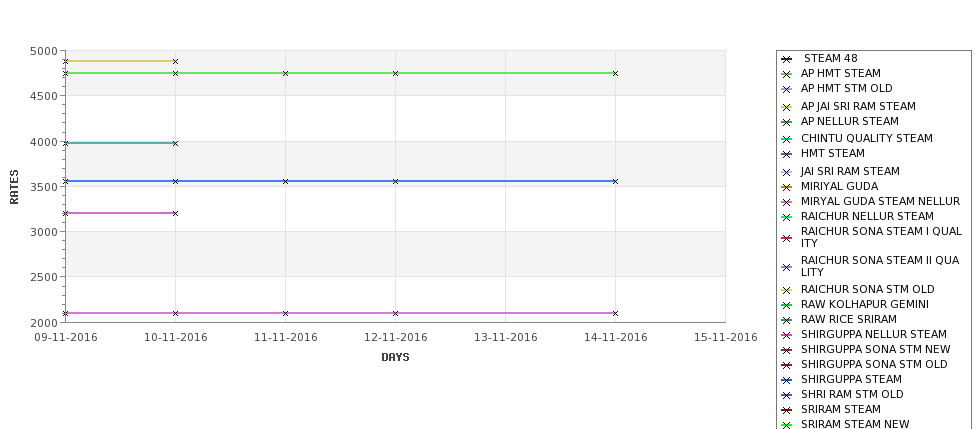
Task: Select the SHIRGUPPA NELLUR STEAM legend label
Action: [874, 334]
